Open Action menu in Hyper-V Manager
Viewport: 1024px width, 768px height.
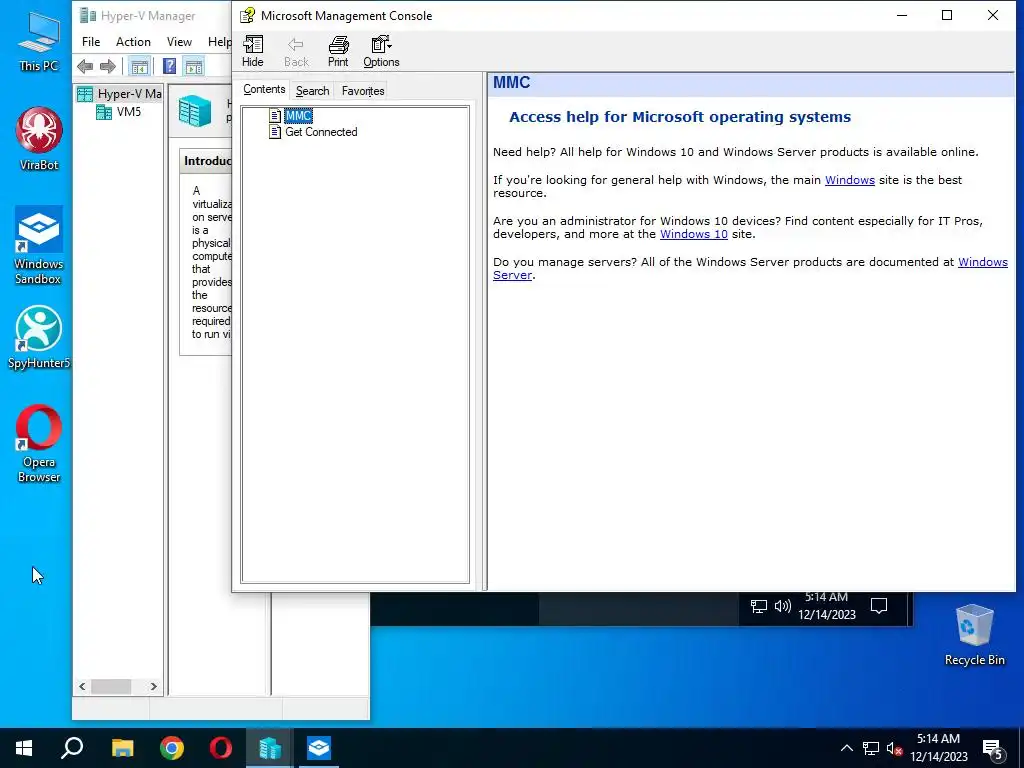pyautogui.click(x=133, y=42)
